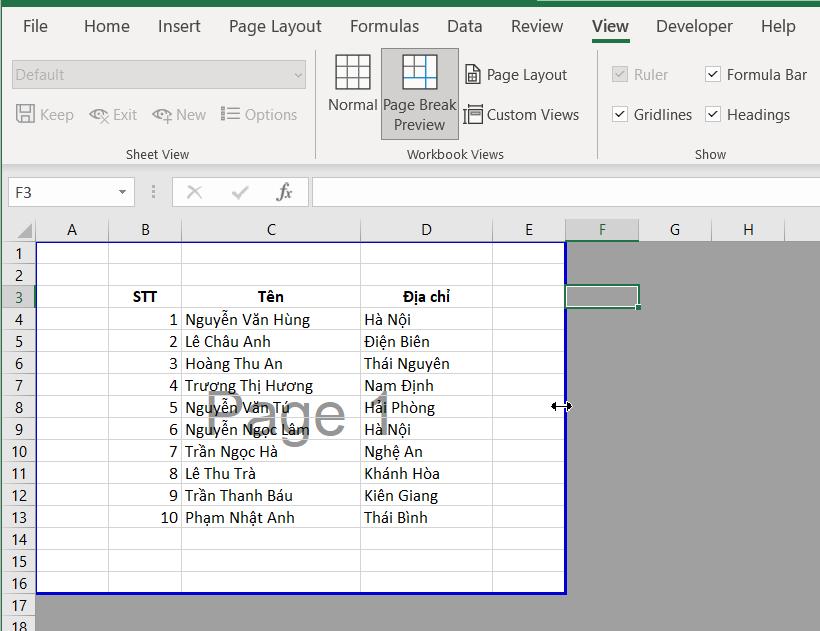Select cell Lê Thu Trà

(271, 473)
